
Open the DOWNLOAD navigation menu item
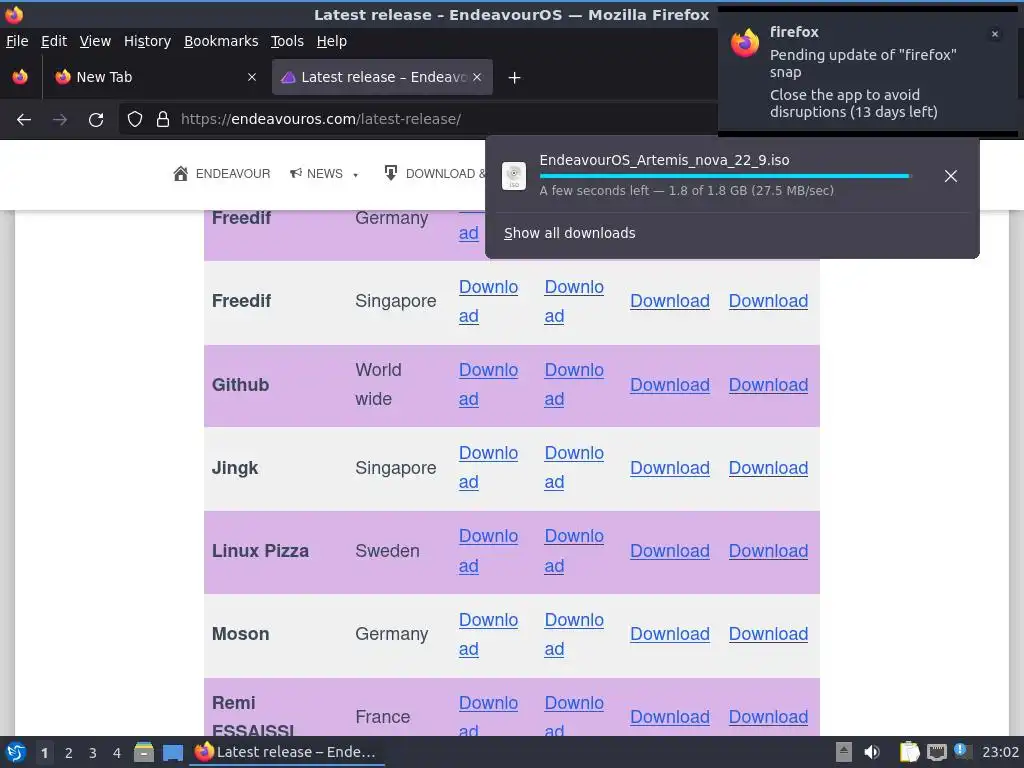[434, 174]
